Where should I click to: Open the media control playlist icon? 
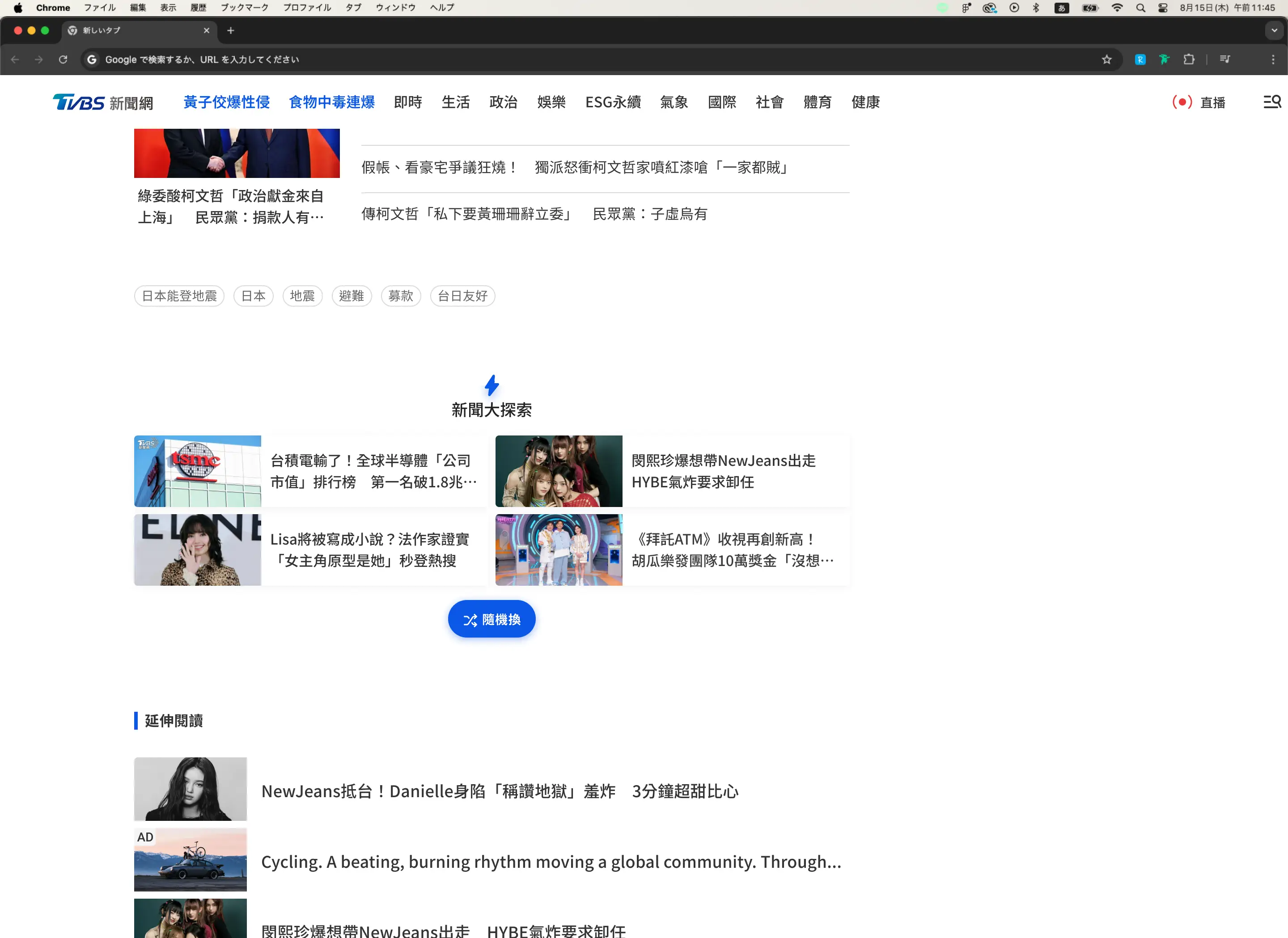pos(1225,59)
